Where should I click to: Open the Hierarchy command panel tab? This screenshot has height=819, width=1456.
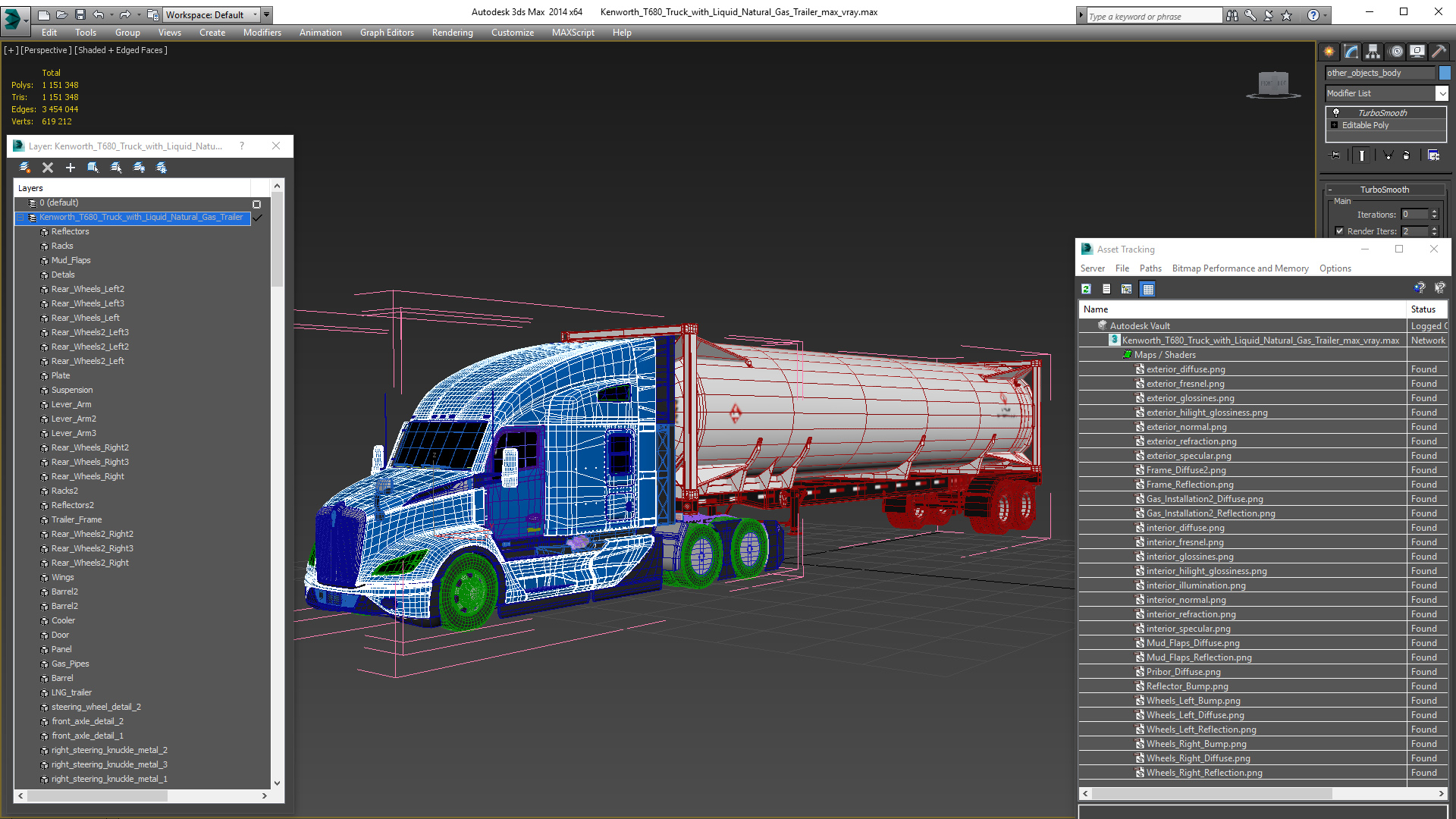pyautogui.click(x=1373, y=52)
